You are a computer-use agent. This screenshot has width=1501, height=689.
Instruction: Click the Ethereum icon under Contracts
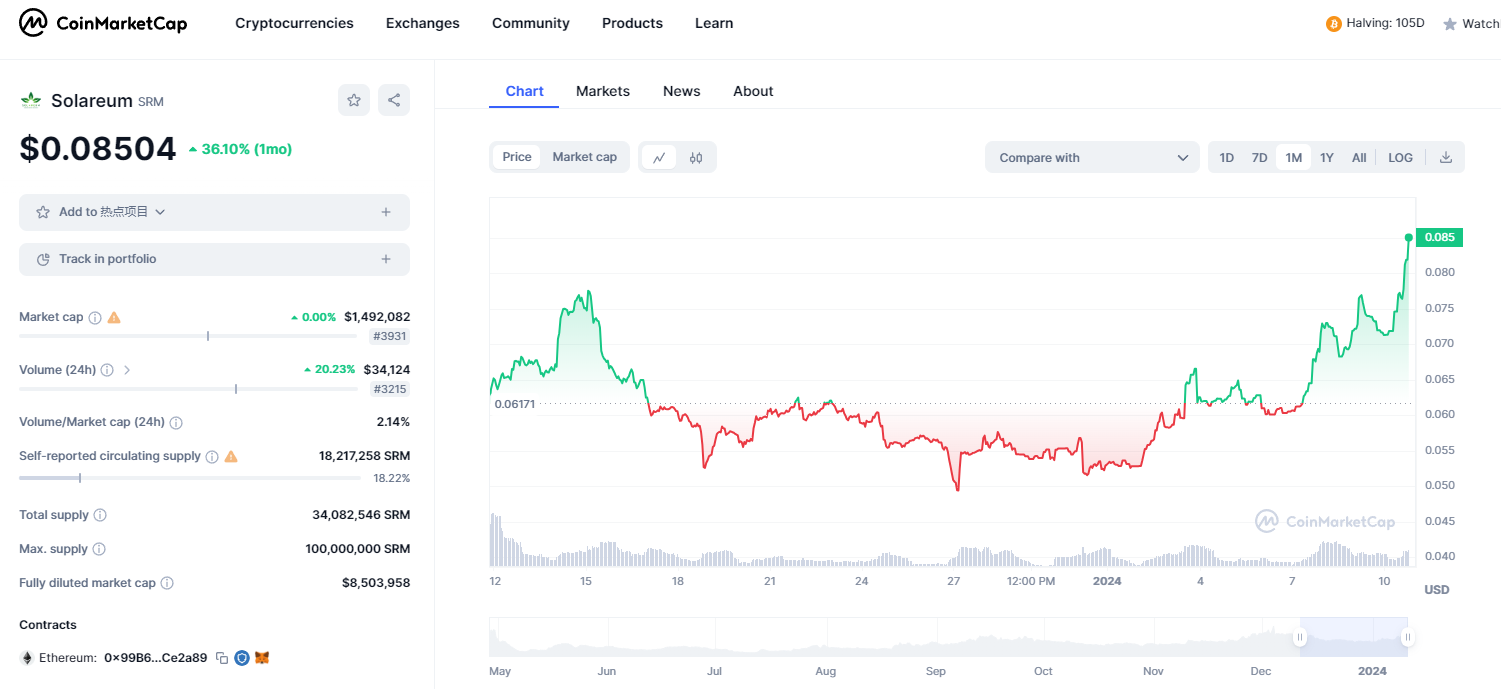27,658
